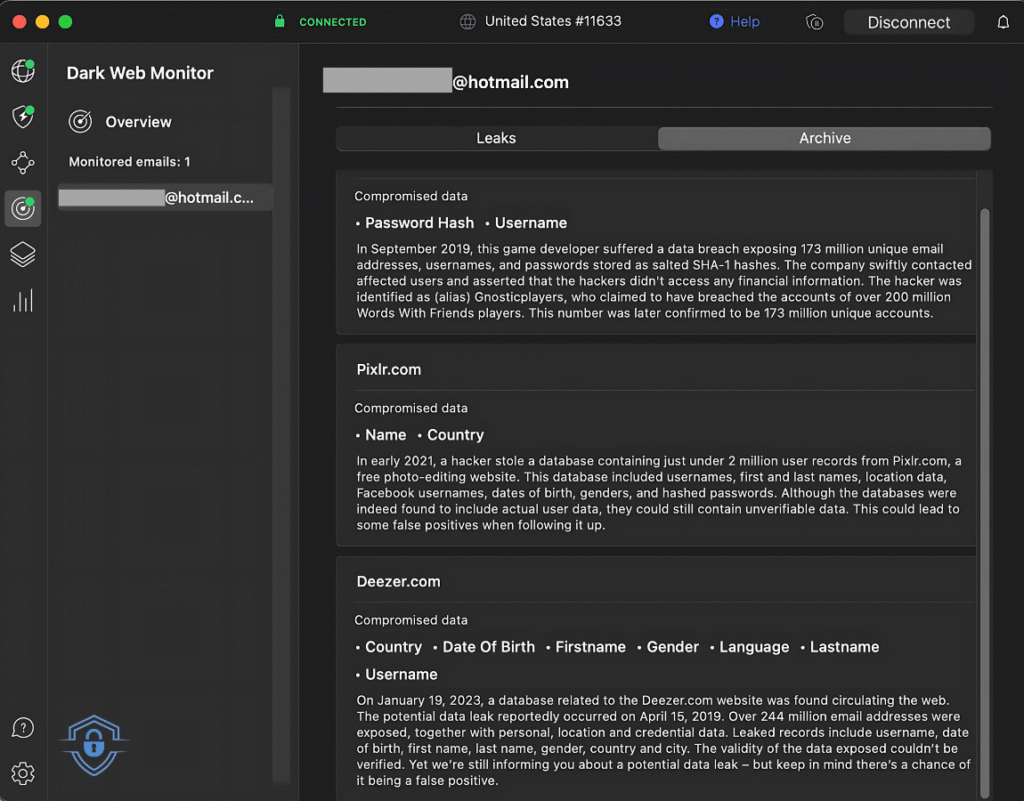The width and height of the screenshot is (1024, 801).
Task: Click the Pixlr.com early 2021 description
Action: [658, 493]
